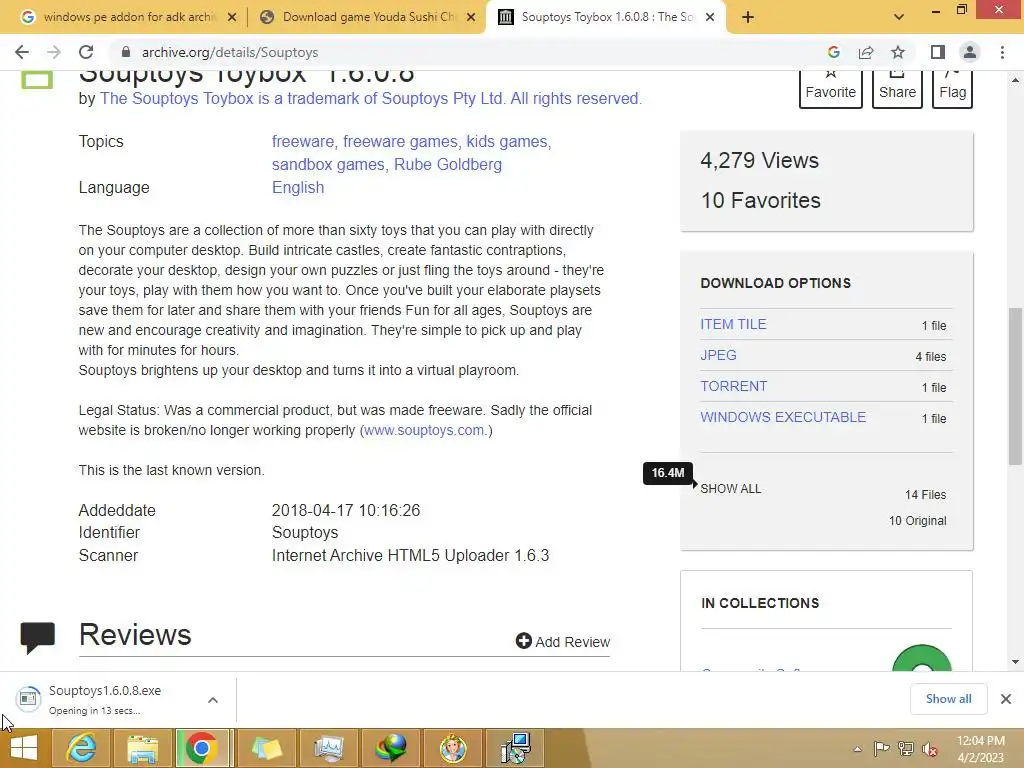Open the kids games topic link
1024x768 pixels.
tap(507, 142)
